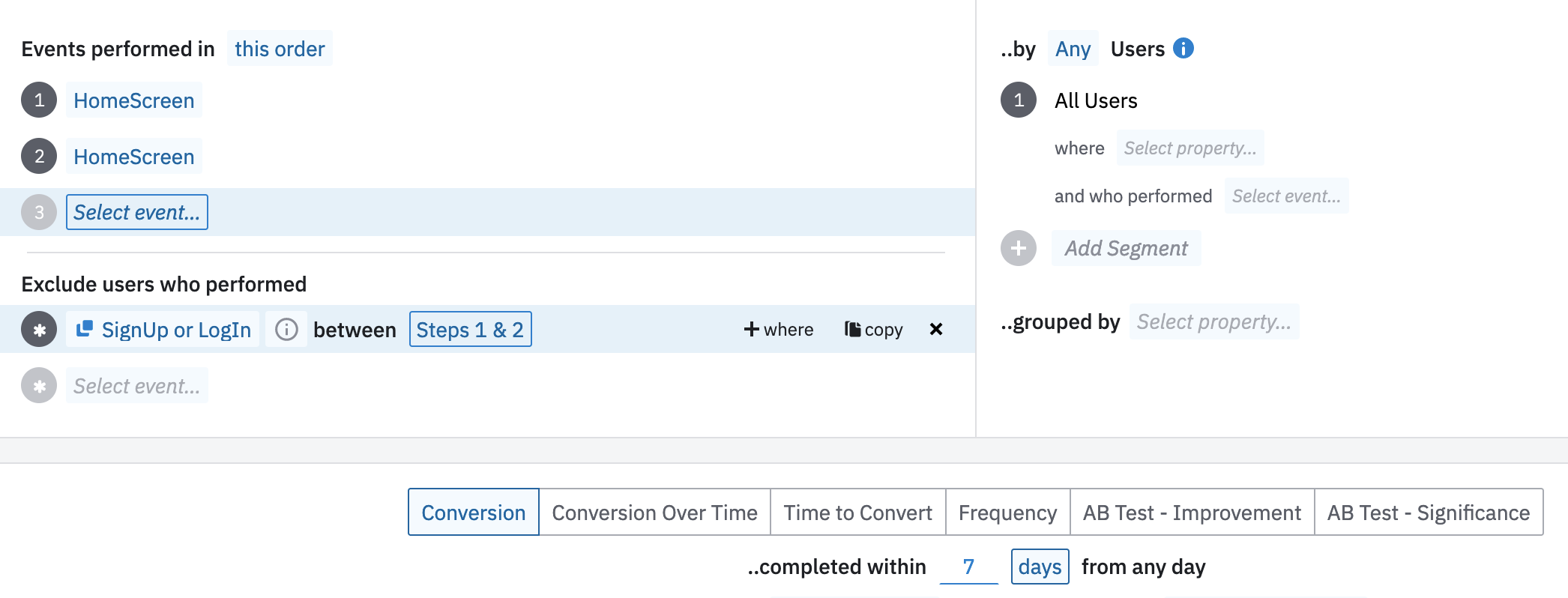Image resolution: width=1568 pixels, height=598 pixels.
Task: Click step 2 number badge for HomeScreen
Action: coord(39,156)
